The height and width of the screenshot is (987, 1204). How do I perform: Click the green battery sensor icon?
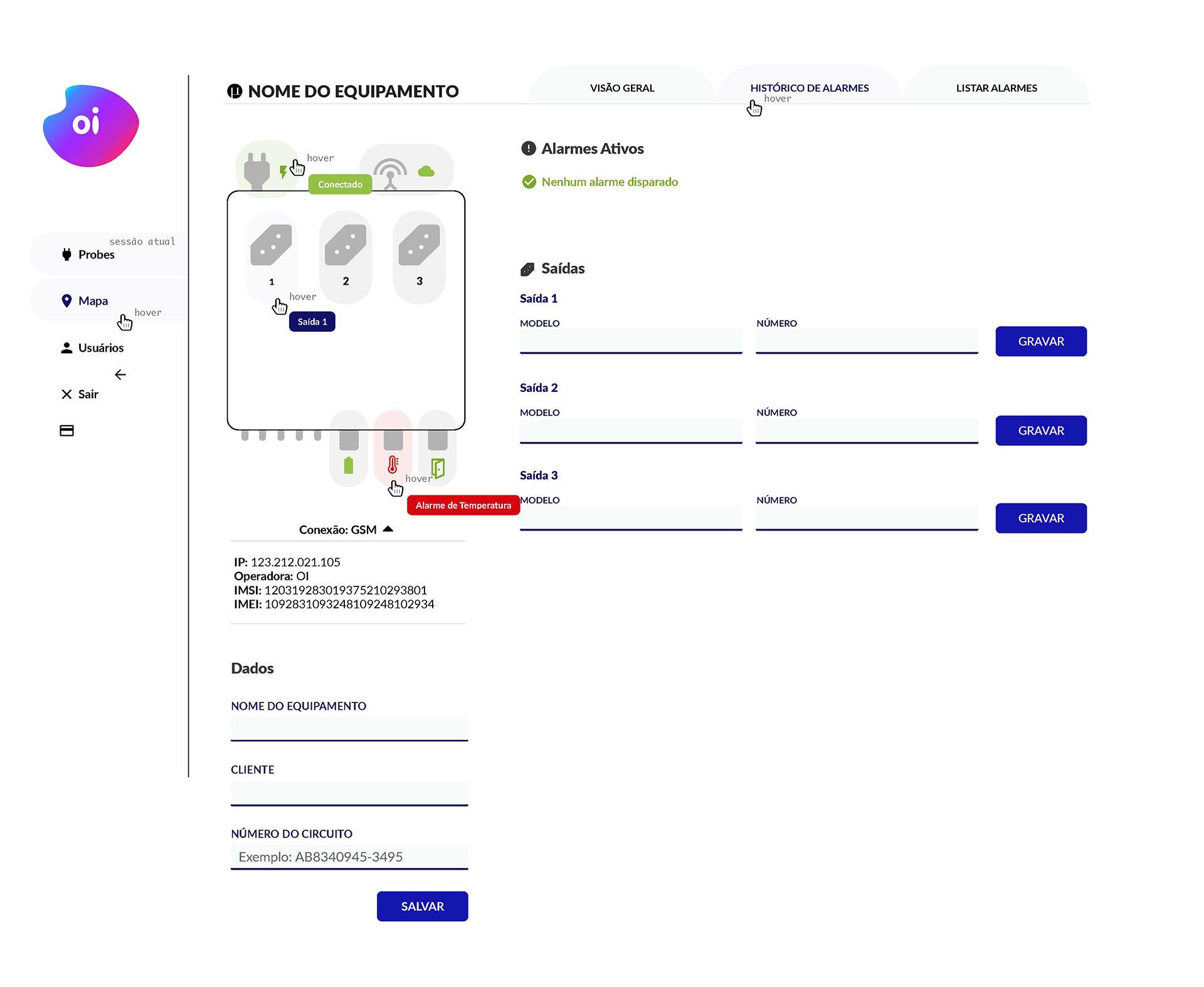(349, 465)
